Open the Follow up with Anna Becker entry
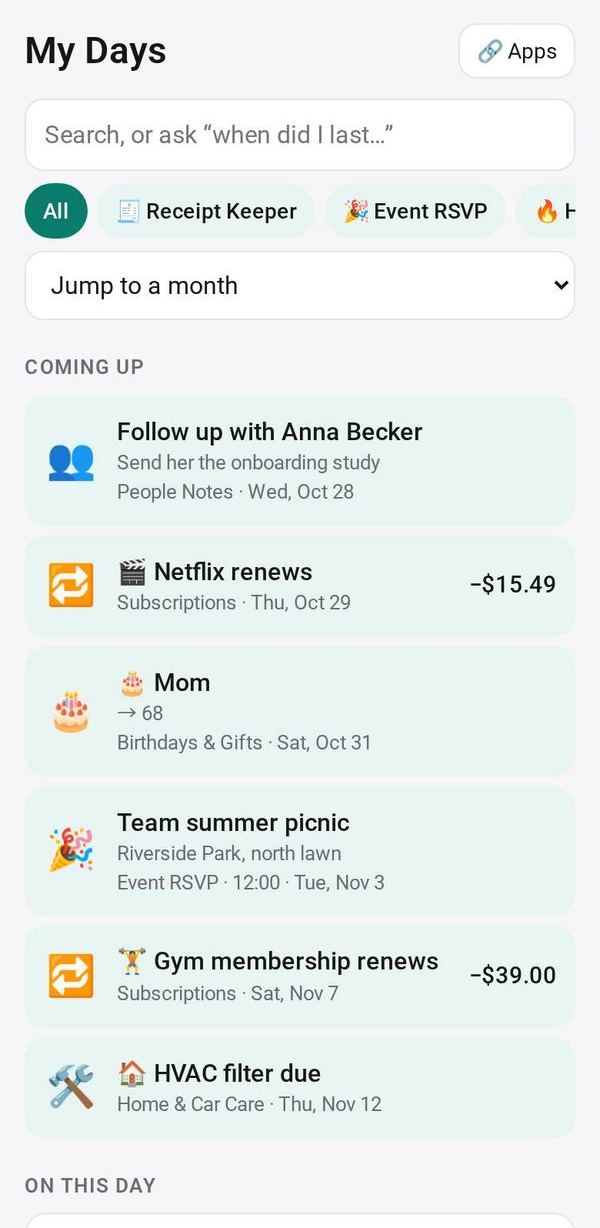This screenshot has width=600, height=1228. pyautogui.click(x=300, y=461)
